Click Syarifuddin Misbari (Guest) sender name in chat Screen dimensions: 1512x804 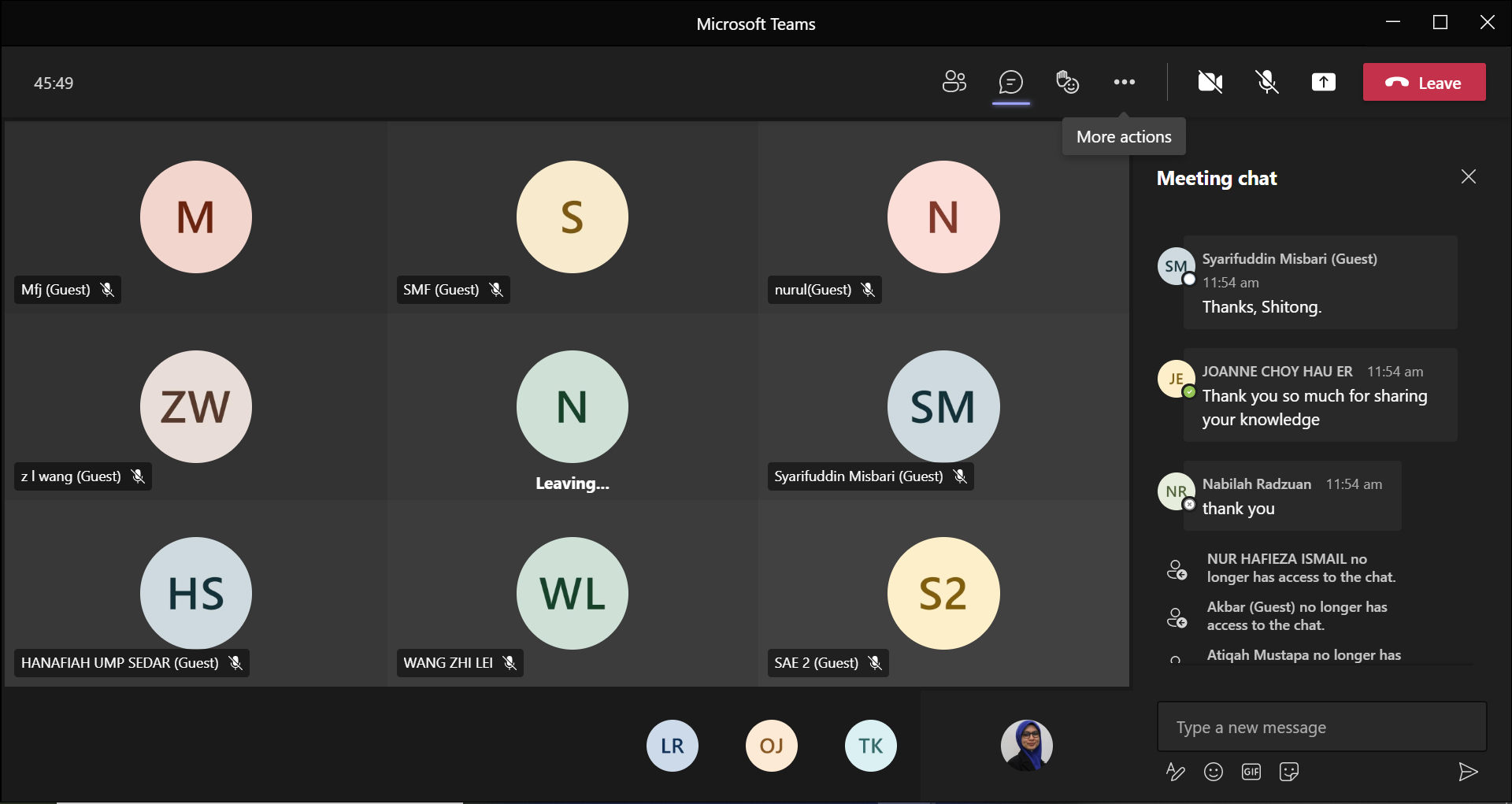[x=1289, y=258]
